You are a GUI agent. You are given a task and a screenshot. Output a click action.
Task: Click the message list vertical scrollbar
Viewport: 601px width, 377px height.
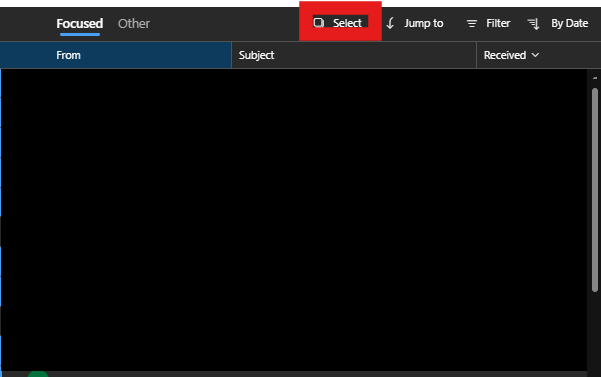pos(595,190)
